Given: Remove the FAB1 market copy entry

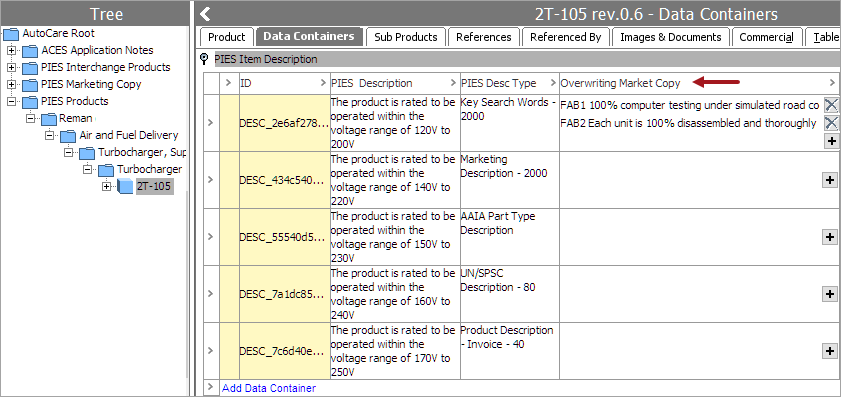Looking at the screenshot, I should pos(831,105).
